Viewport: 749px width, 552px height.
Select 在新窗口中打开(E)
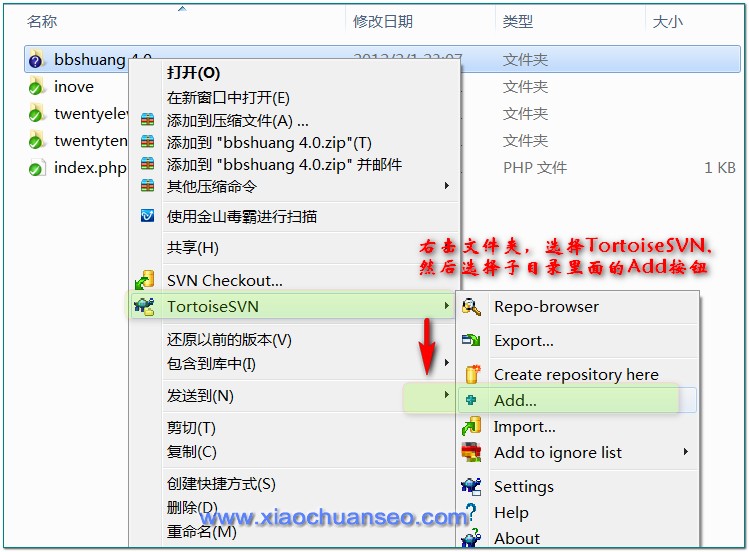228,98
